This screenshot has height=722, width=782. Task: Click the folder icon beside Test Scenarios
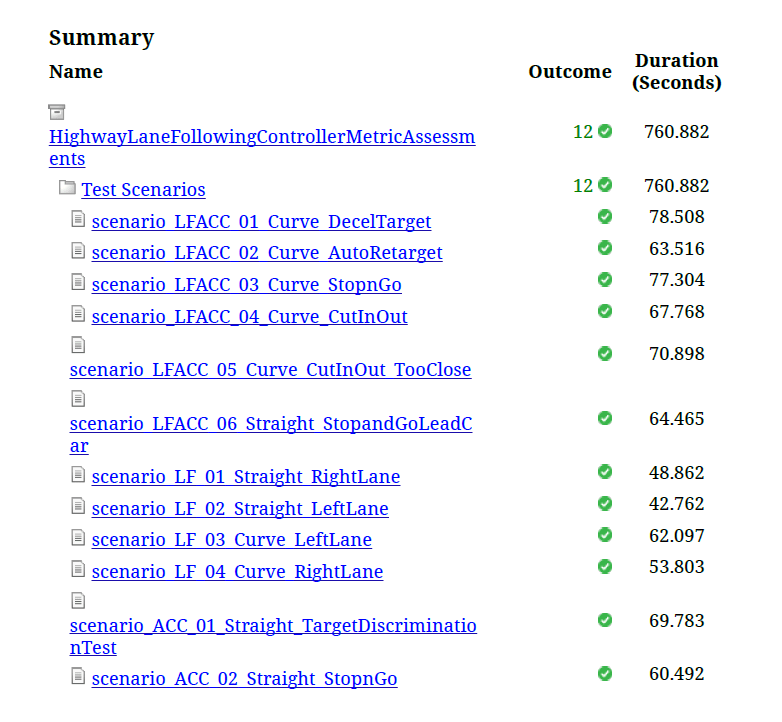67,188
